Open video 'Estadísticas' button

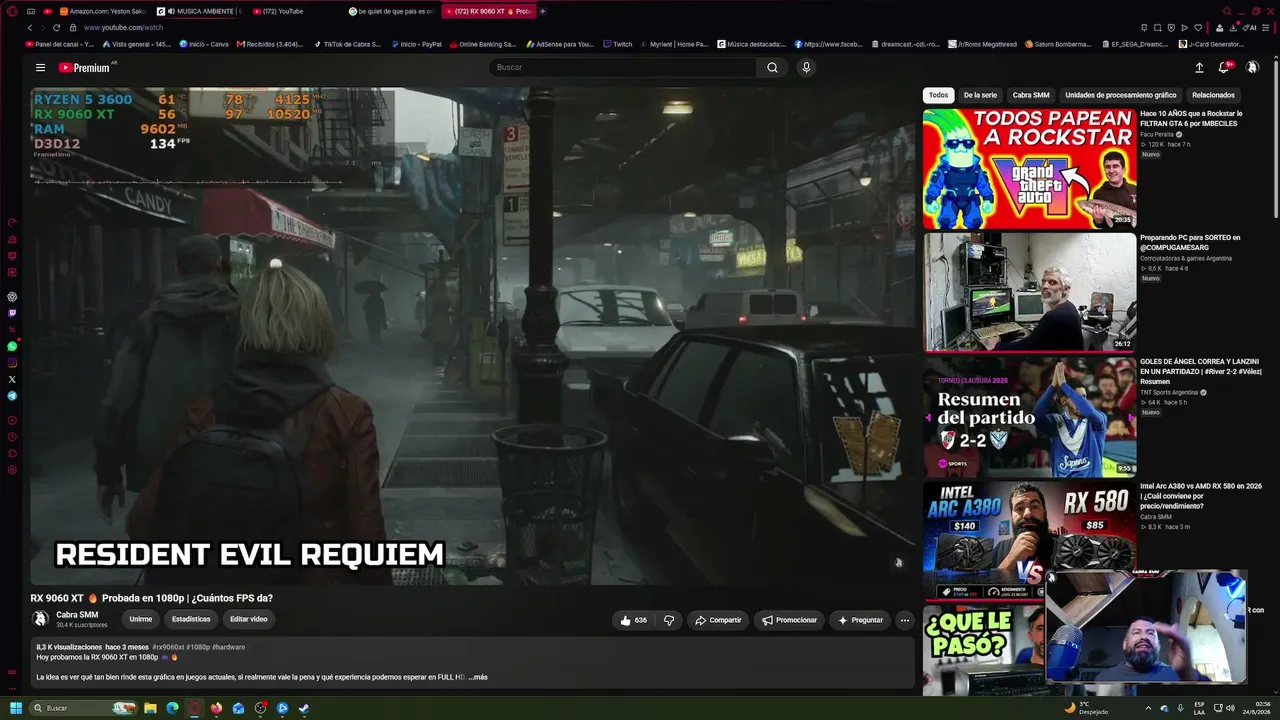(191, 619)
